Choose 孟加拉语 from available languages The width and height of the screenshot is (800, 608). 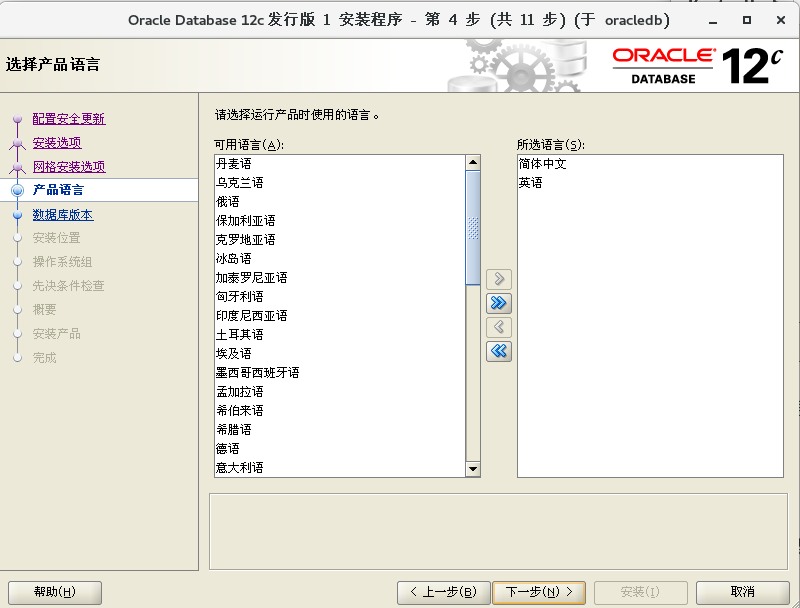(340, 392)
